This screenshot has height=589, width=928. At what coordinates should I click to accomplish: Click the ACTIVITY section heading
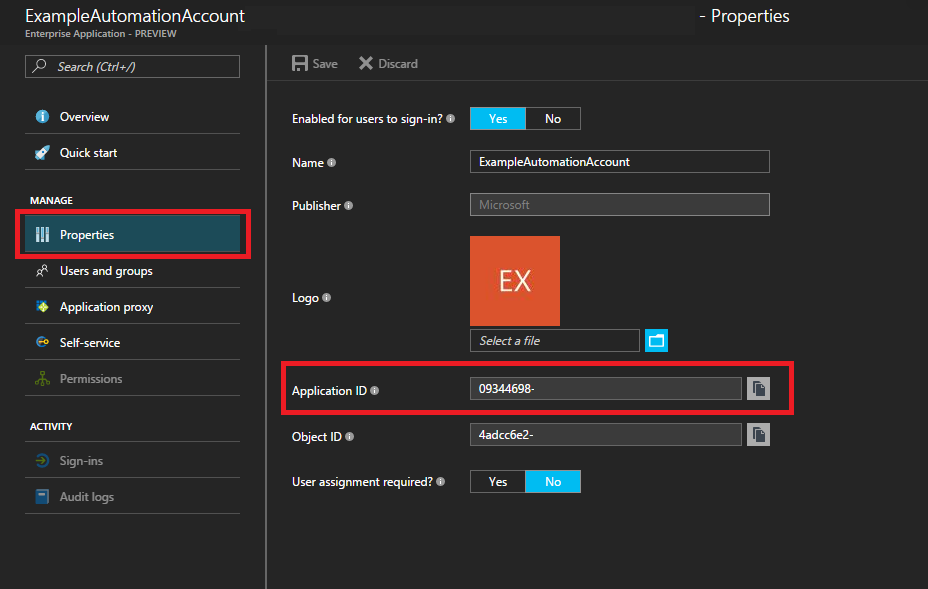(51, 427)
